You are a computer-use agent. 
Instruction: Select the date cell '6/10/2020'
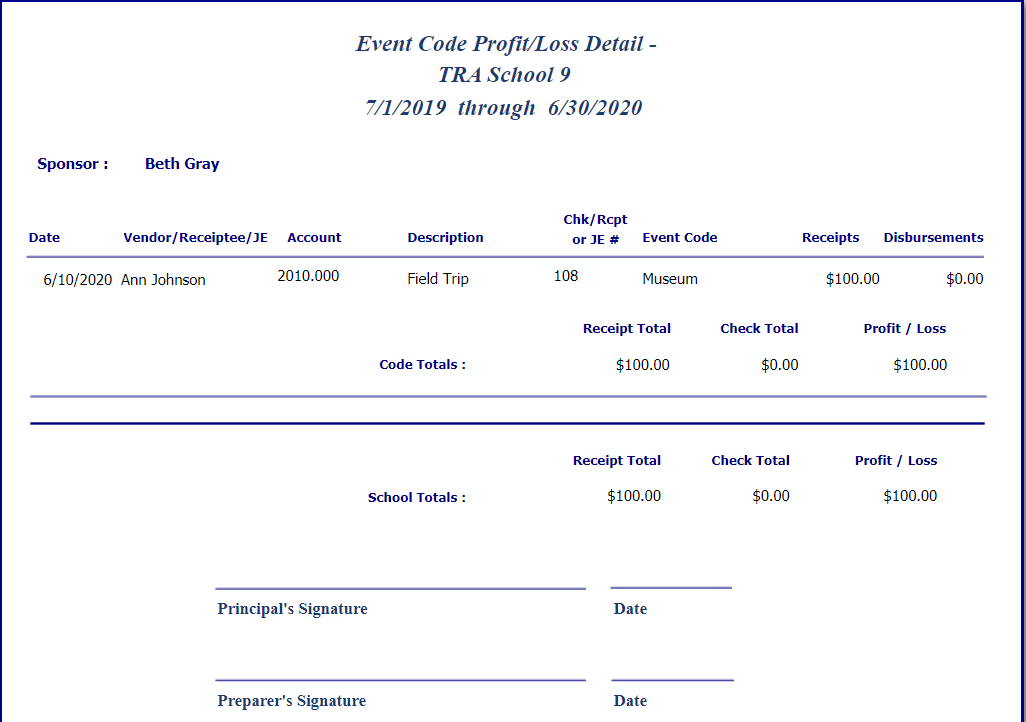point(78,280)
